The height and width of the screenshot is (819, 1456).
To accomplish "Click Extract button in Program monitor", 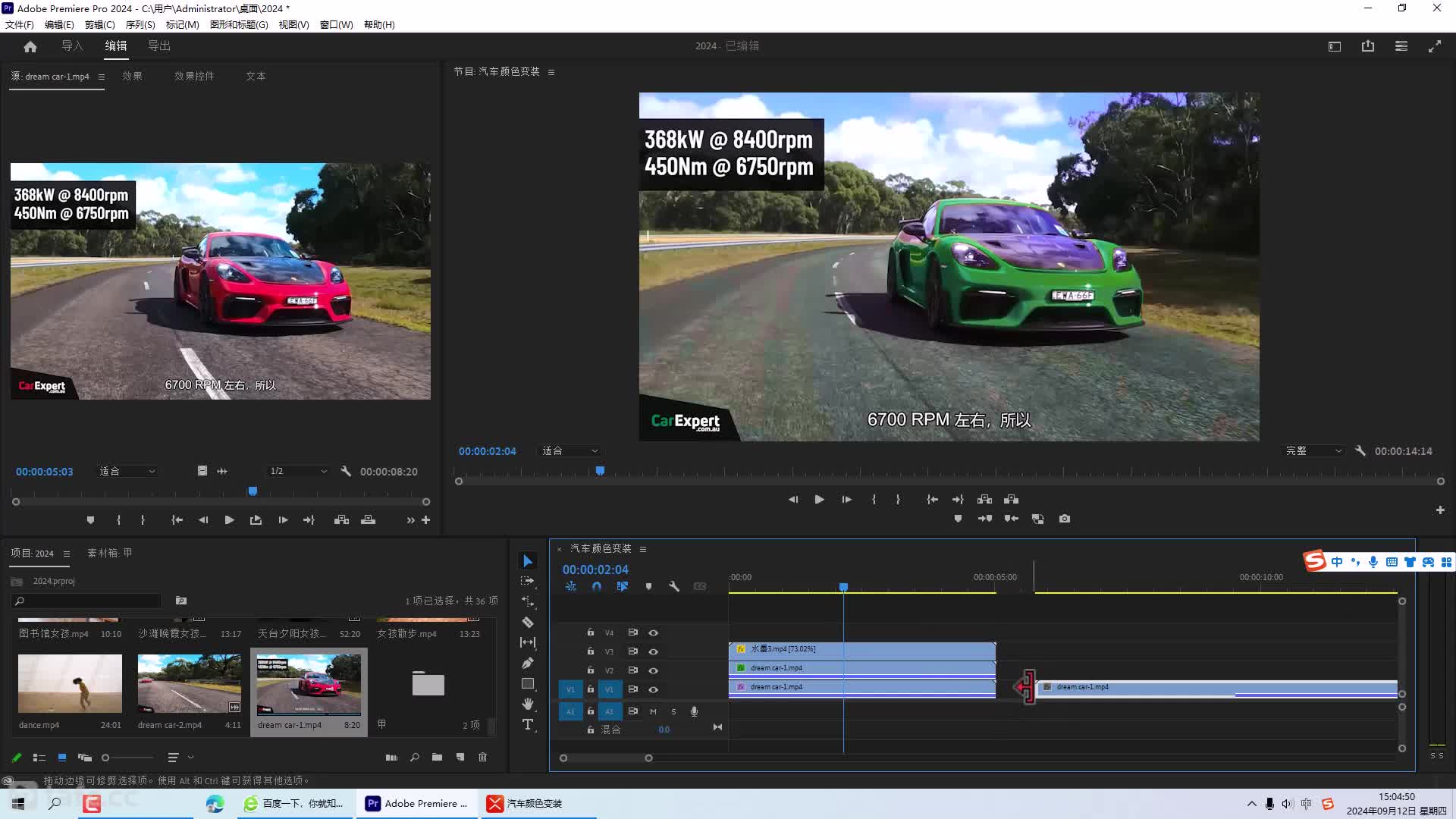I will pos(1011,499).
